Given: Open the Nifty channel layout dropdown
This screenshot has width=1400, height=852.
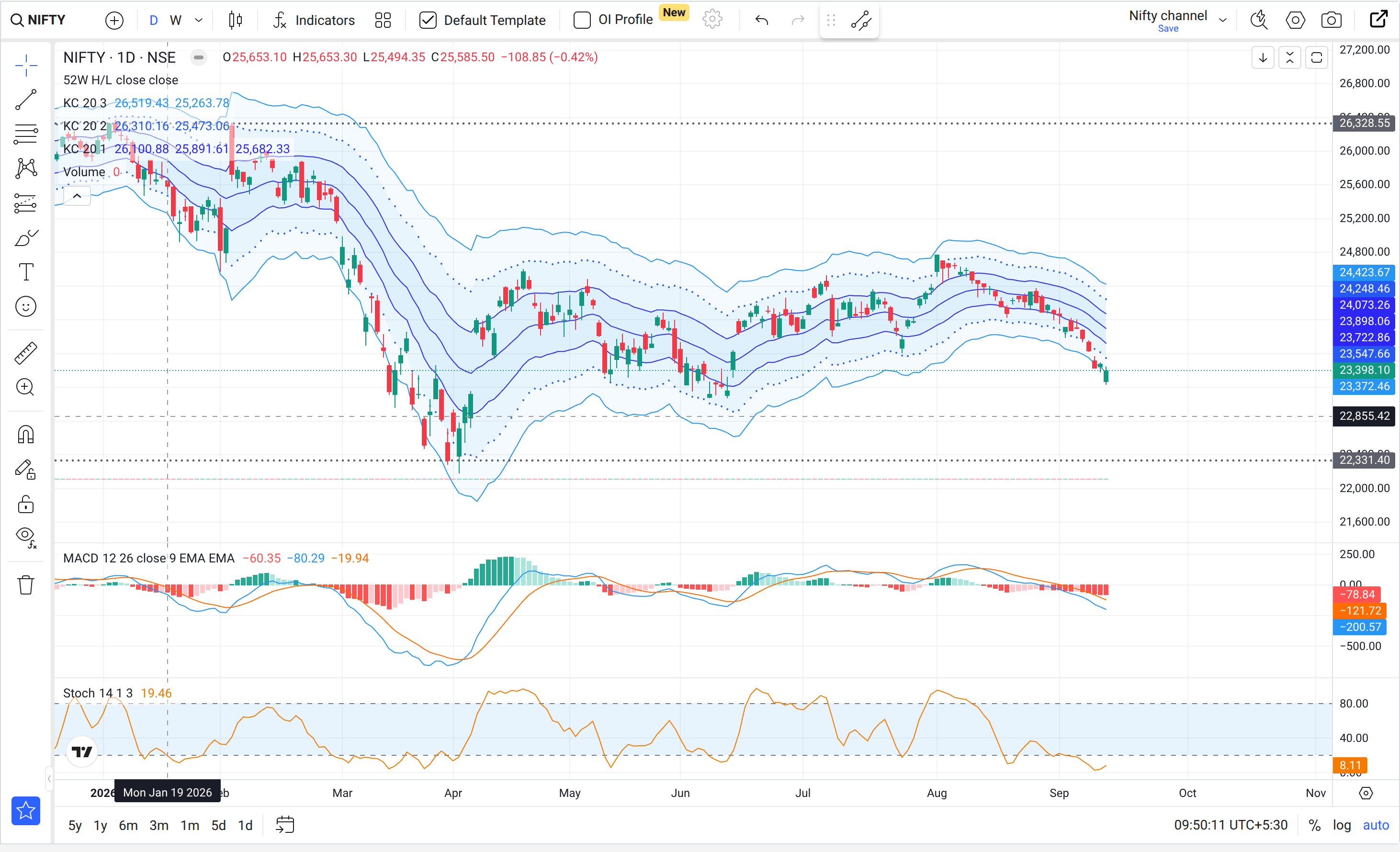Looking at the screenshot, I should point(1223,21).
